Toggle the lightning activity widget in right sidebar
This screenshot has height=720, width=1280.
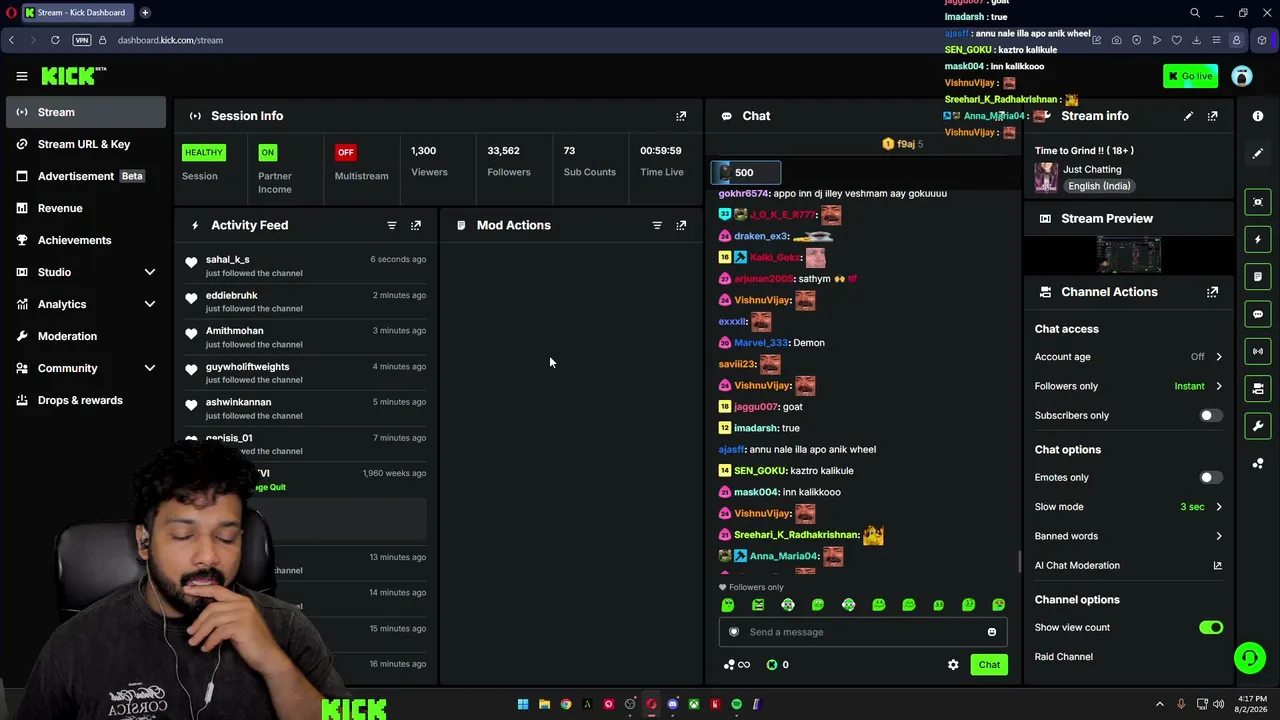(1258, 240)
